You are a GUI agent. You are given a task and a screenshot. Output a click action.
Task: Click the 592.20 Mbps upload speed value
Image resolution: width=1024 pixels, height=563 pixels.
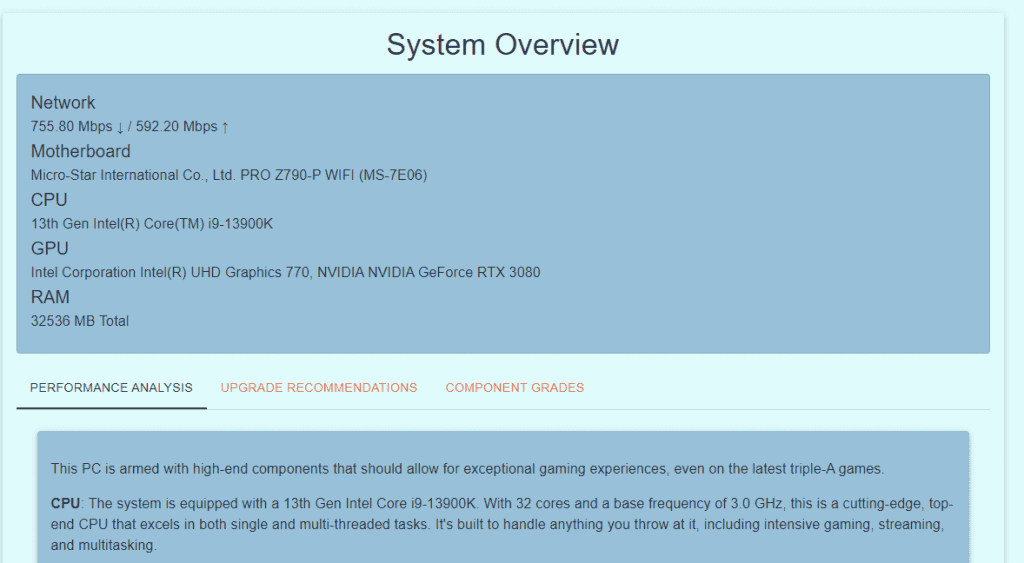176,127
